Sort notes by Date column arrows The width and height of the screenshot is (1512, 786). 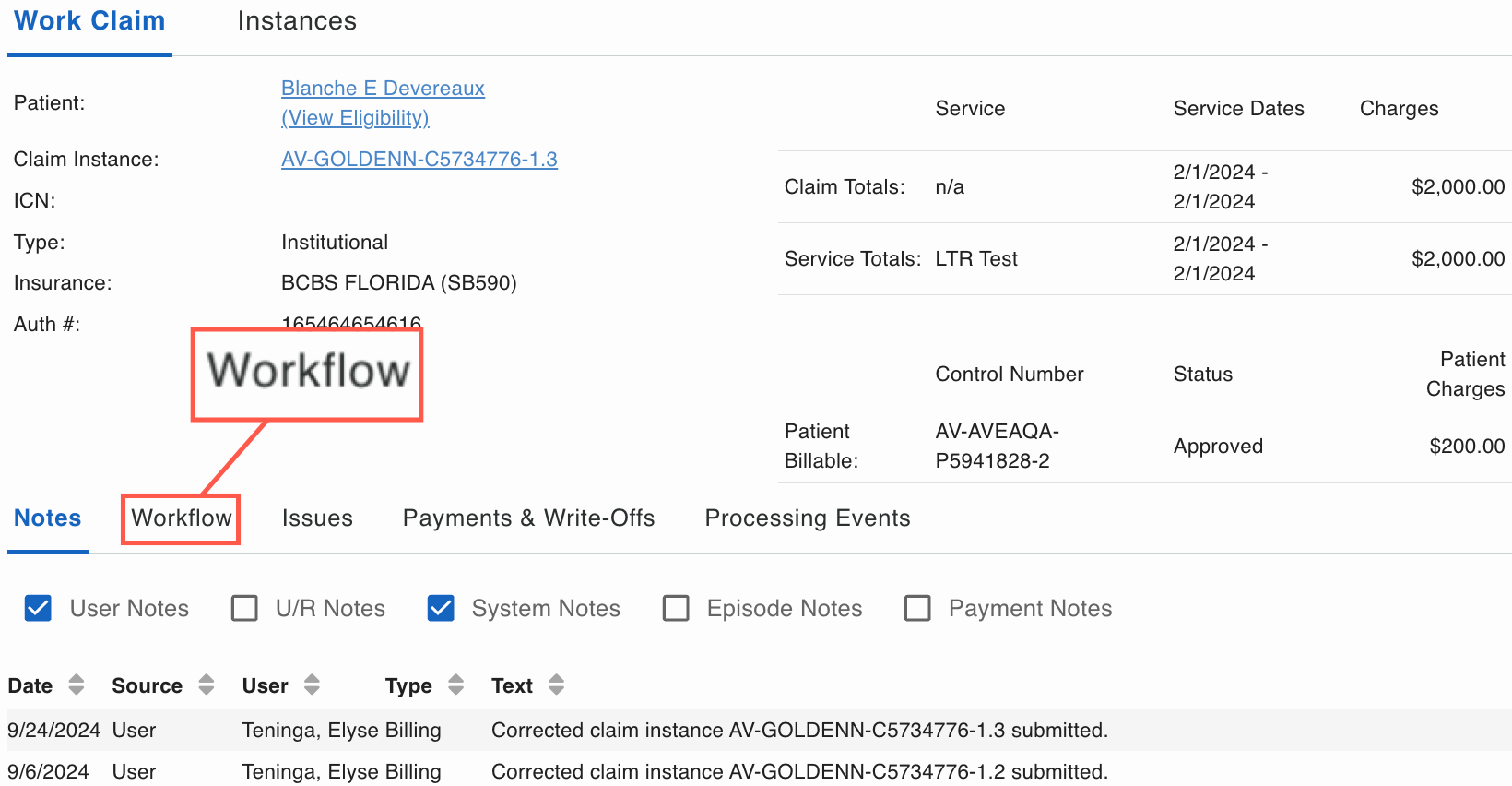77,685
